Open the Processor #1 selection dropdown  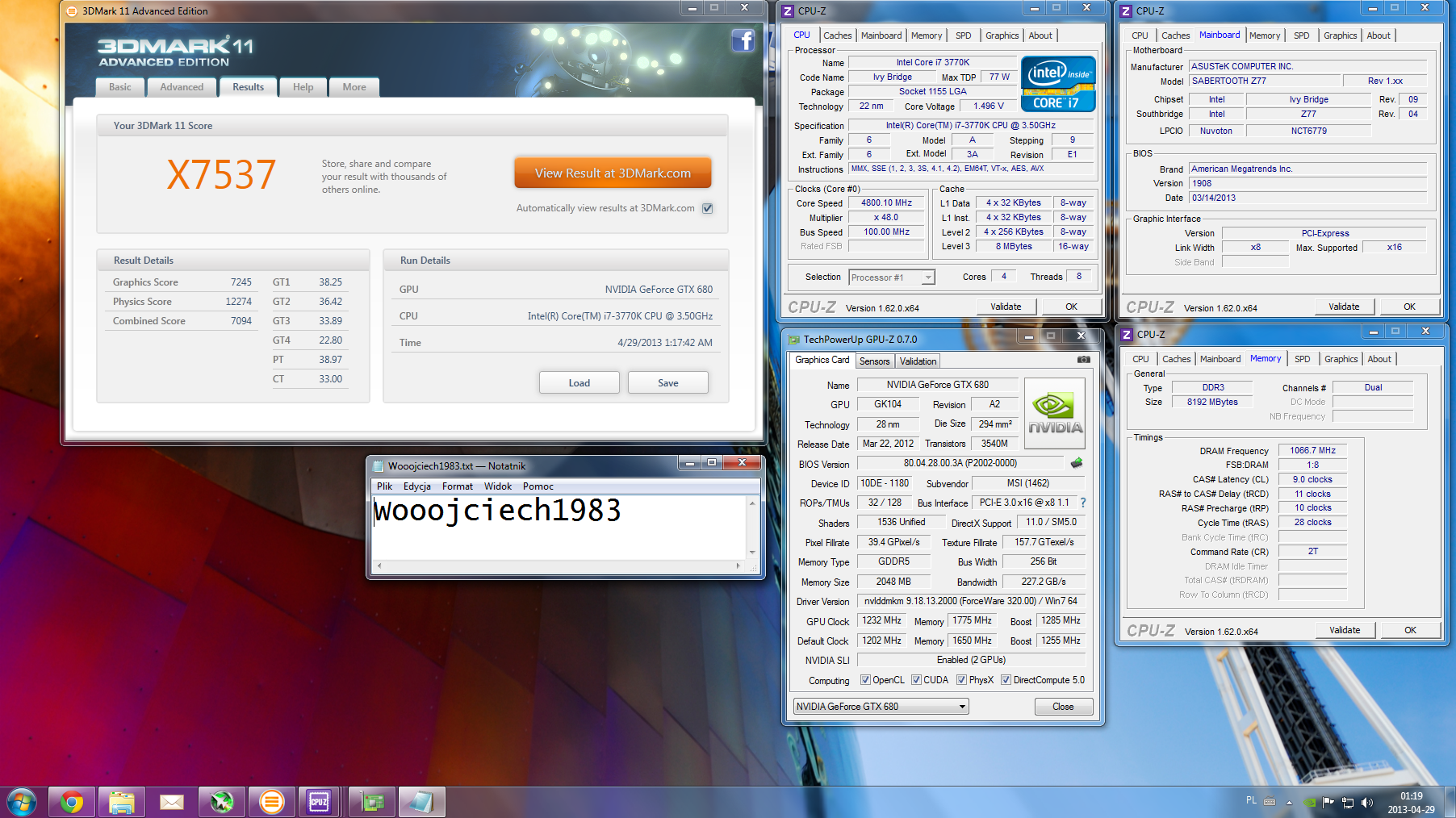892,278
